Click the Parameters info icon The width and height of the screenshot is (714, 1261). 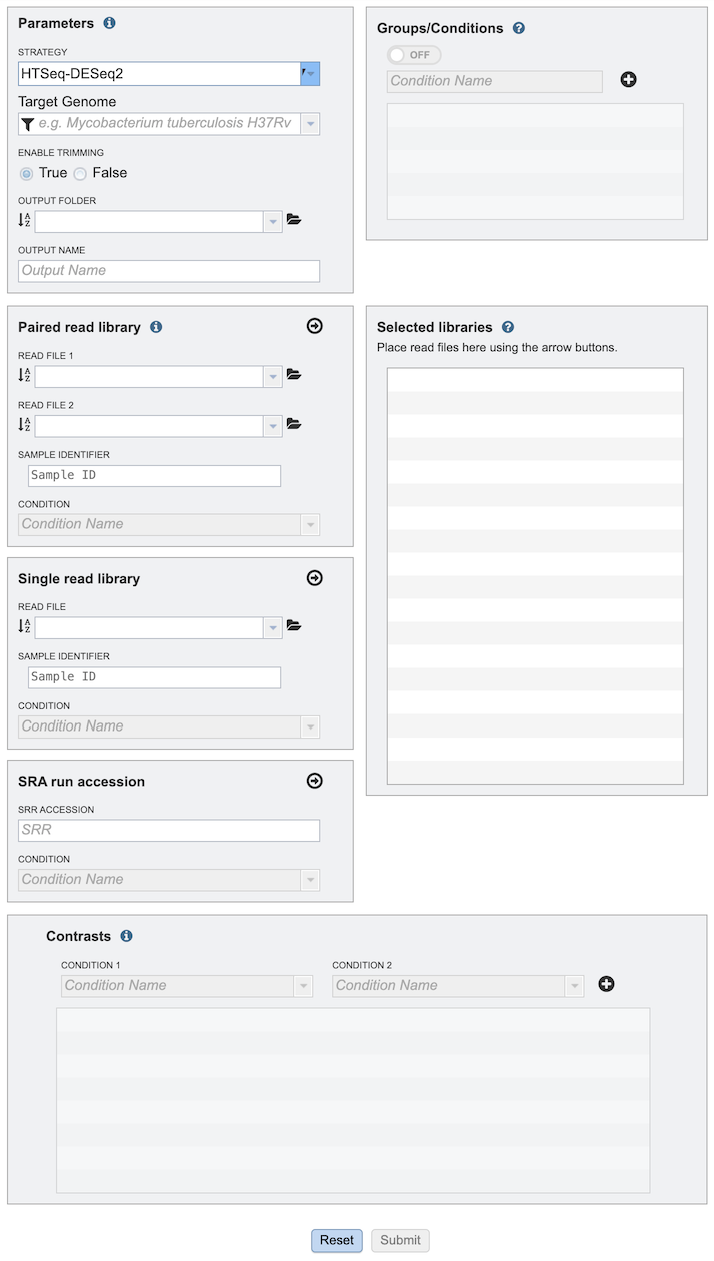point(110,23)
